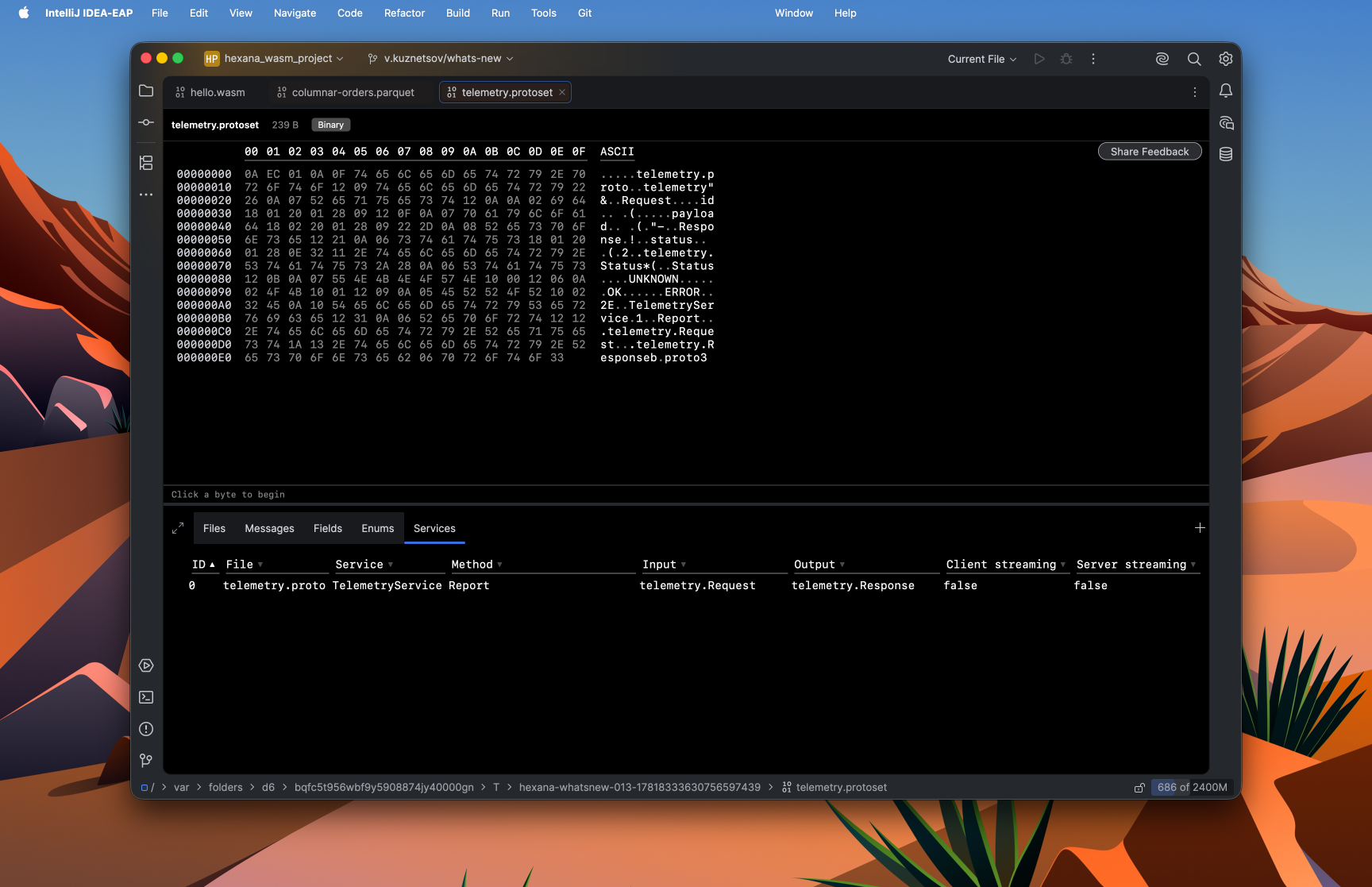Click the hexana-whatsnew-013 breadcrumb folder
This screenshot has width=1372, height=887.
click(640, 788)
